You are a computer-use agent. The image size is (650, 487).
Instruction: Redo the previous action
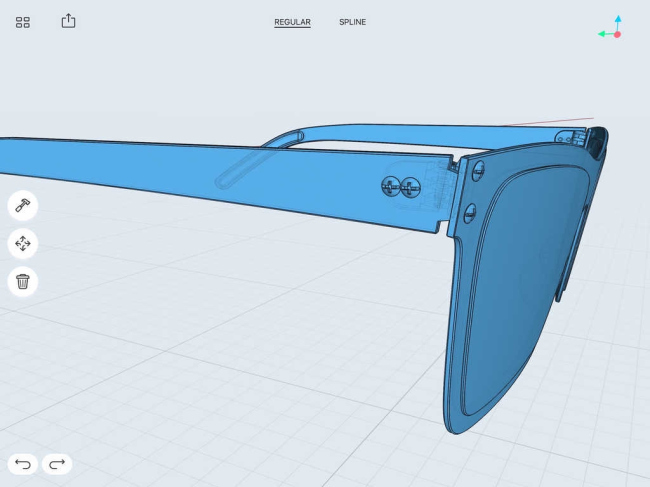[x=57, y=464]
